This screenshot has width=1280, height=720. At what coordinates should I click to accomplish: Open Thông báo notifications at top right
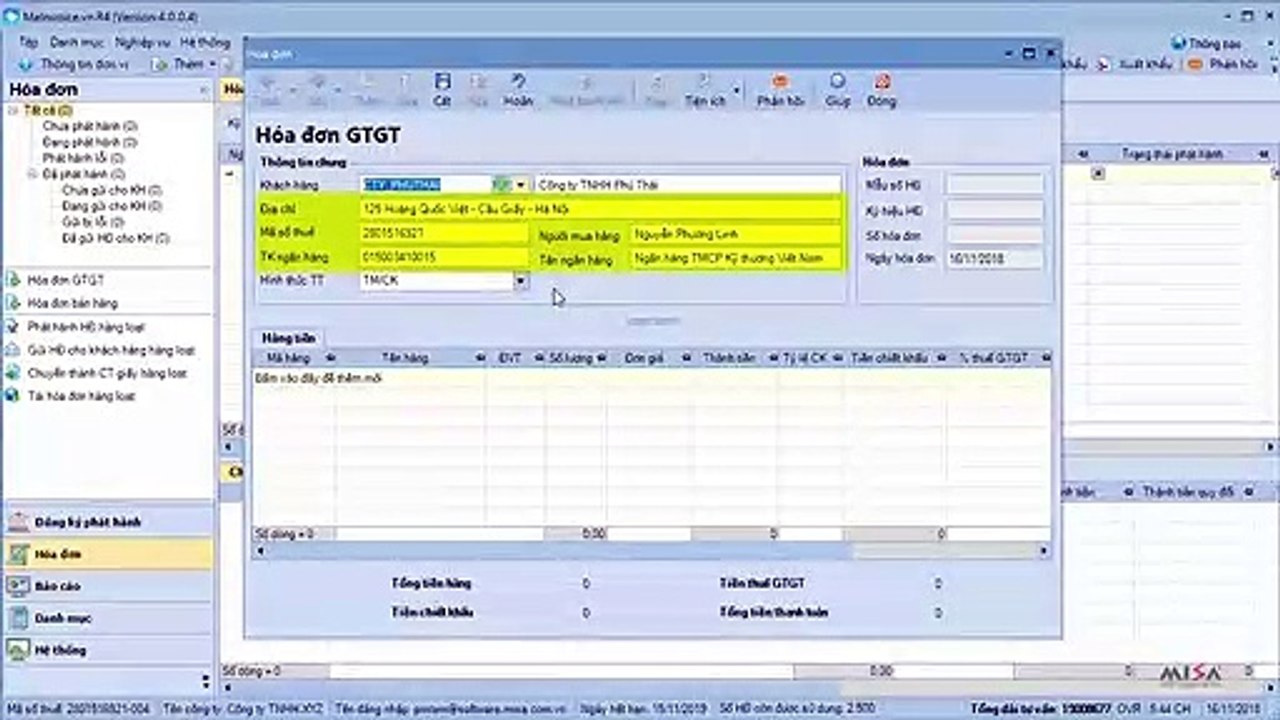pyautogui.click(x=1206, y=44)
